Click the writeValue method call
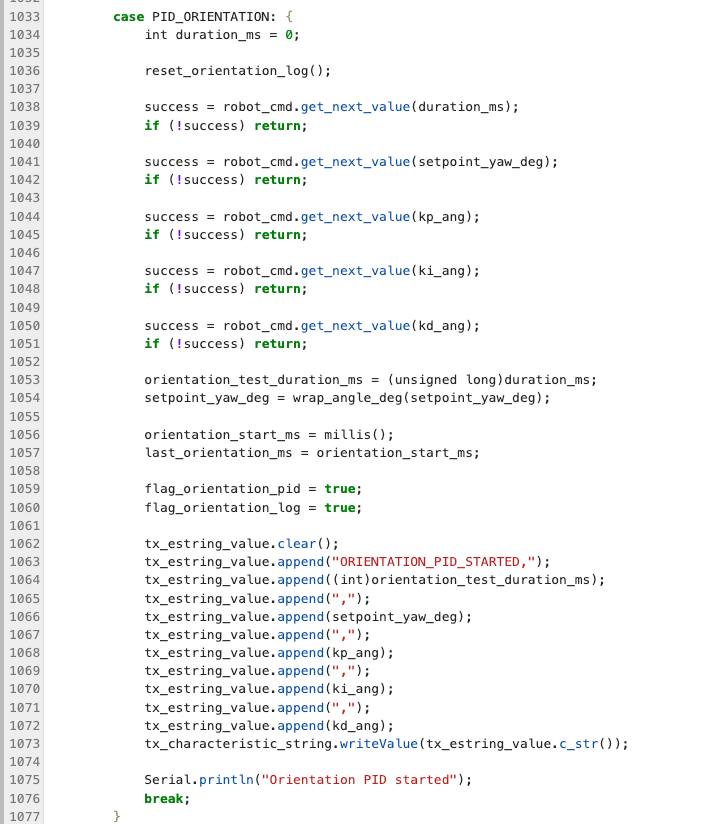The height and width of the screenshot is (824, 727). (x=378, y=743)
